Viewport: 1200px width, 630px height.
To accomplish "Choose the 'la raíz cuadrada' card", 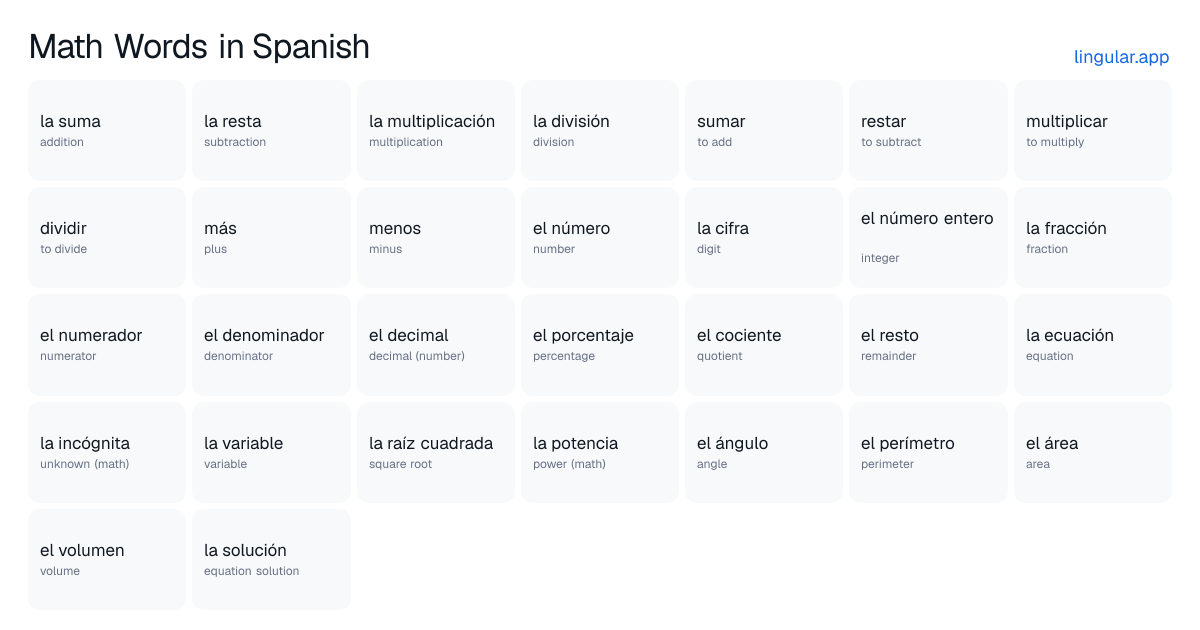I will [436, 452].
